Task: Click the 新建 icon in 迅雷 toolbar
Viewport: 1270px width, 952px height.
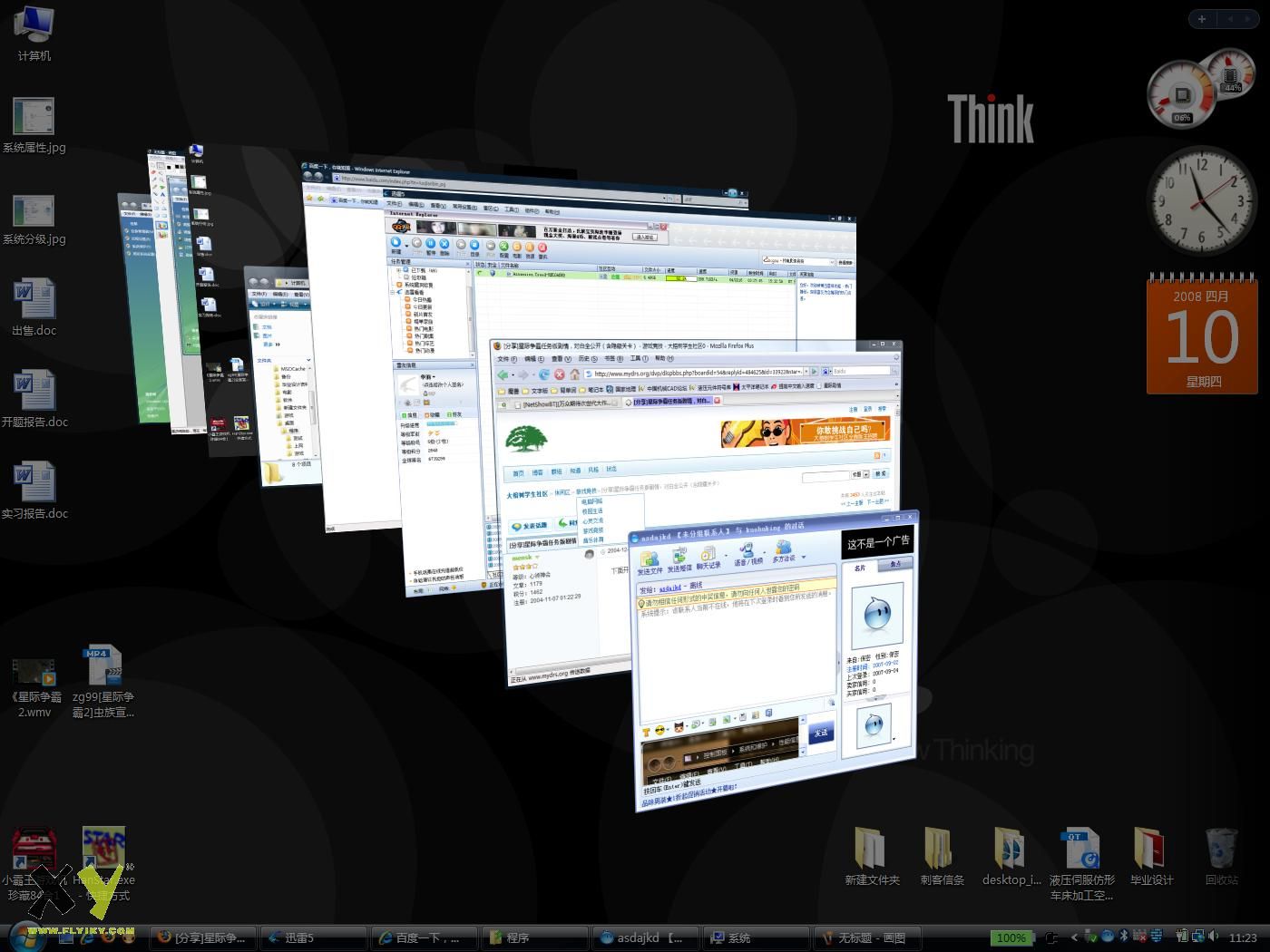Action: pos(396,245)
